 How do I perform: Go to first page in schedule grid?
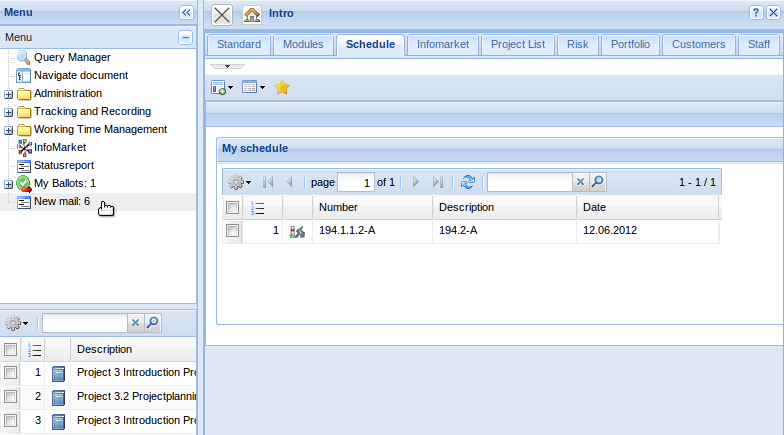pyautogui.click(x=268, y=182)
